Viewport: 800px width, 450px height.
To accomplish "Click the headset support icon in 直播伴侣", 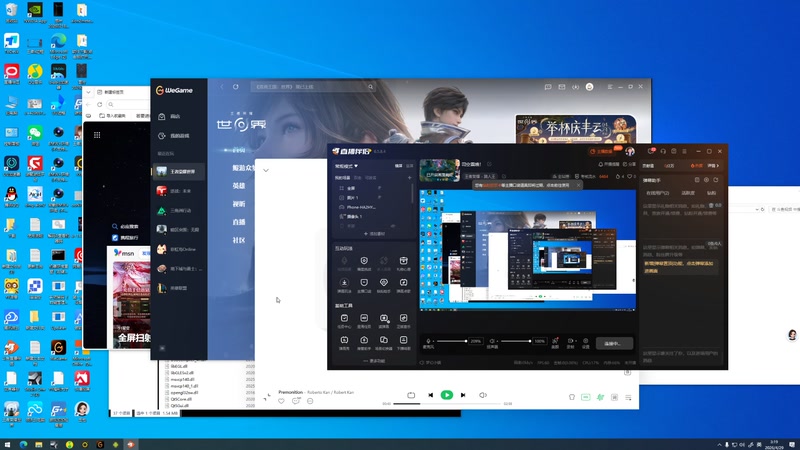I will (x=663, y=152).
